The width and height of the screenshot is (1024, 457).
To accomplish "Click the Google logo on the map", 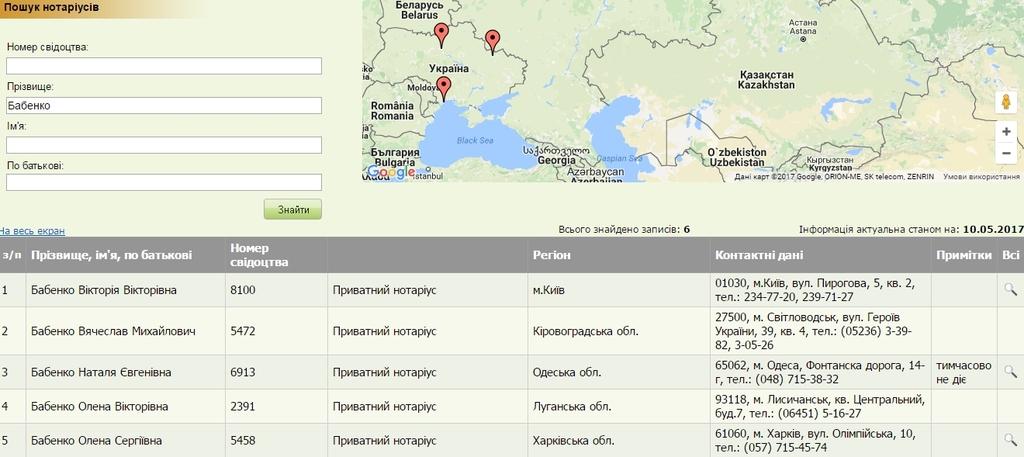I will 389,172.
